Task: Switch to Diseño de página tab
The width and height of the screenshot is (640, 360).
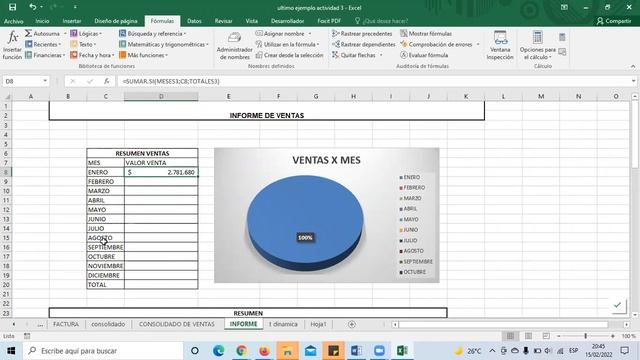Action: [116, 21]
